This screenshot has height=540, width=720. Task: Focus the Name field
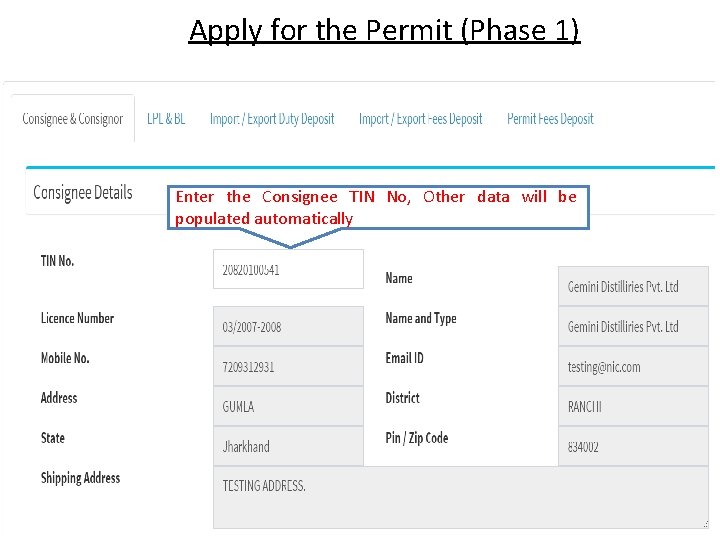632,286
